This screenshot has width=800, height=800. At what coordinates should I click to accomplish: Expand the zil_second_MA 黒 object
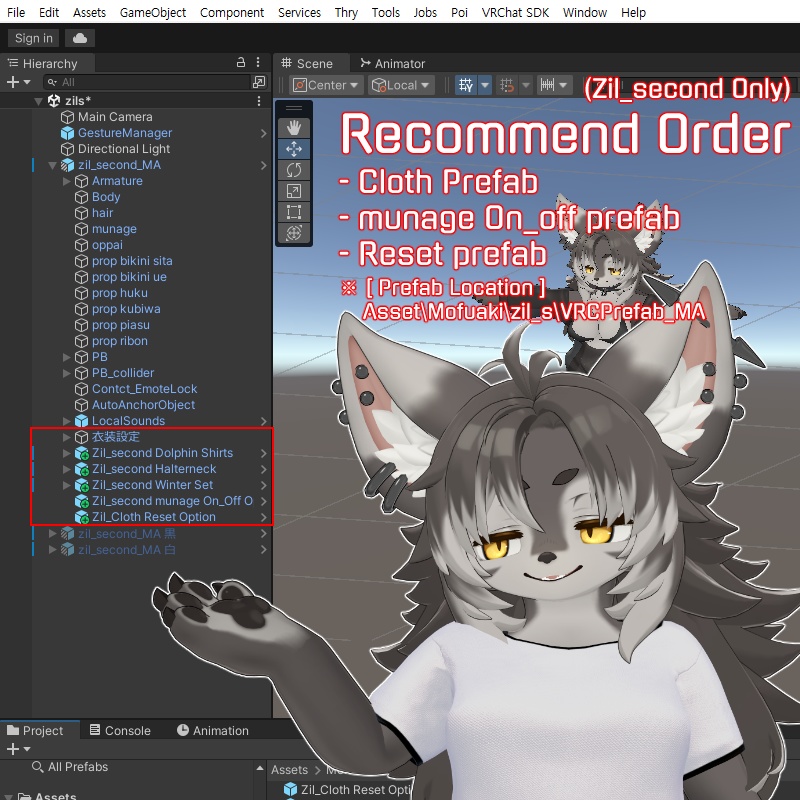[x=52, y=534]
